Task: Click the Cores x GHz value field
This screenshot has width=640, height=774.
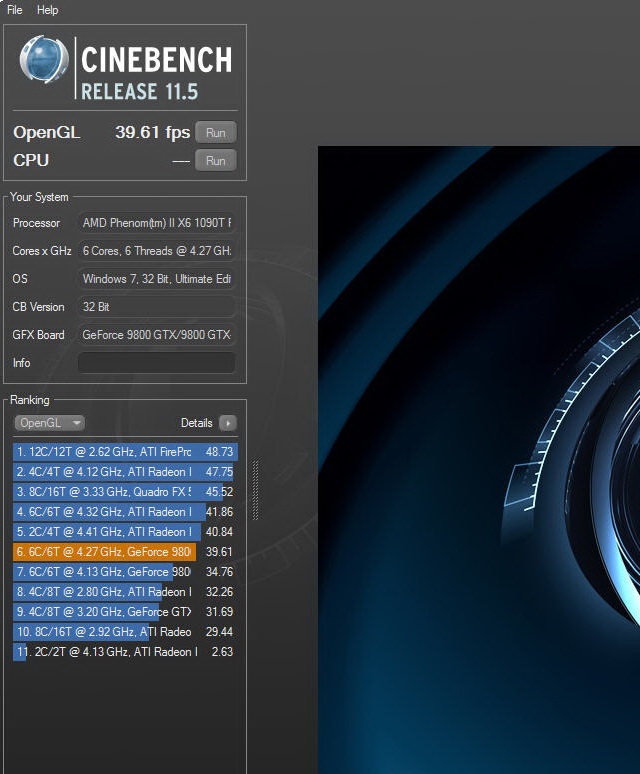Action: coord(156,251)
